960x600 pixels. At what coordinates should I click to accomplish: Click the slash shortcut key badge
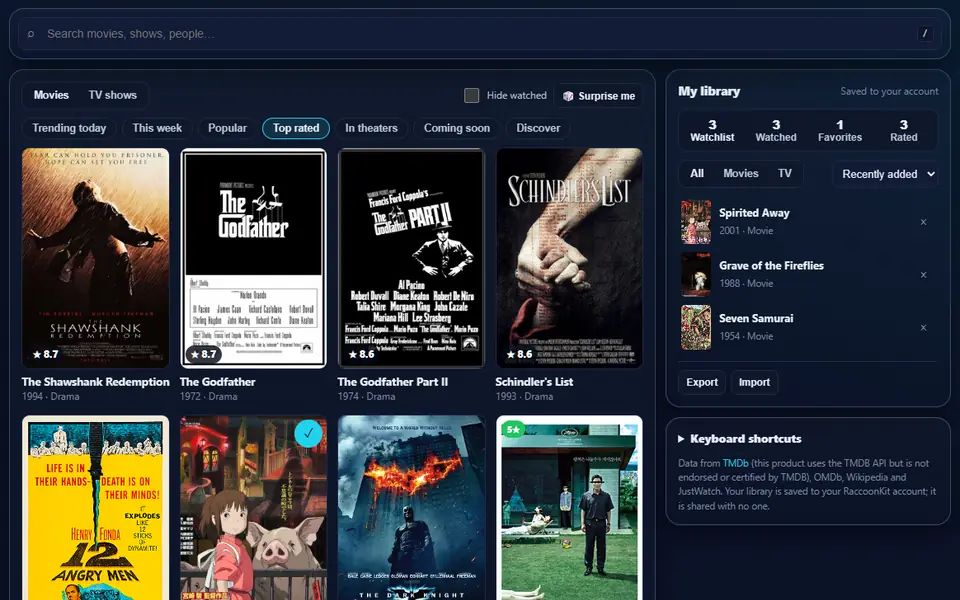925,34
